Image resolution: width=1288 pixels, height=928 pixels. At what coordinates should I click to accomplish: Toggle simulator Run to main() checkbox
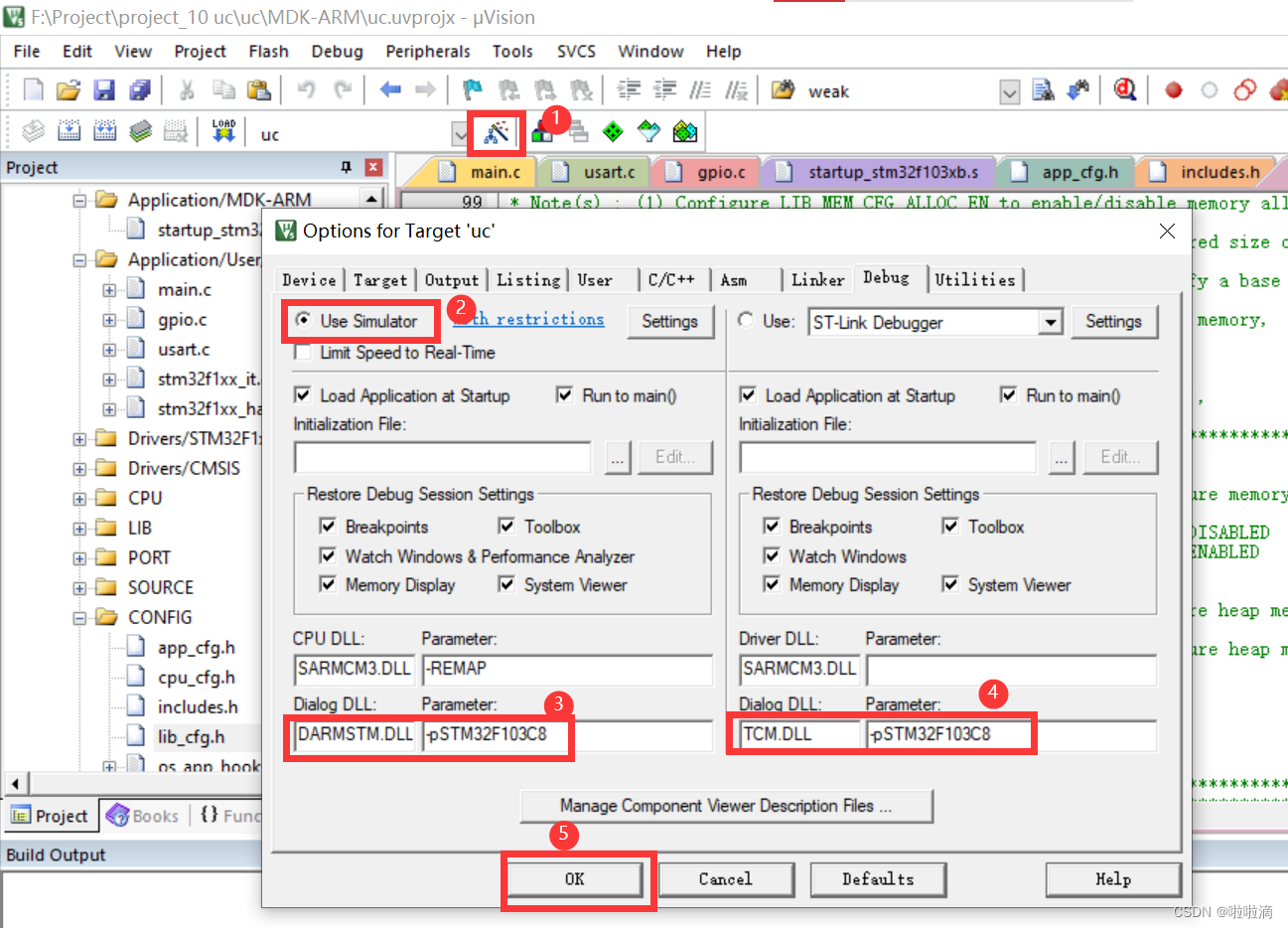pyautogui.click(x=565, y=395)
